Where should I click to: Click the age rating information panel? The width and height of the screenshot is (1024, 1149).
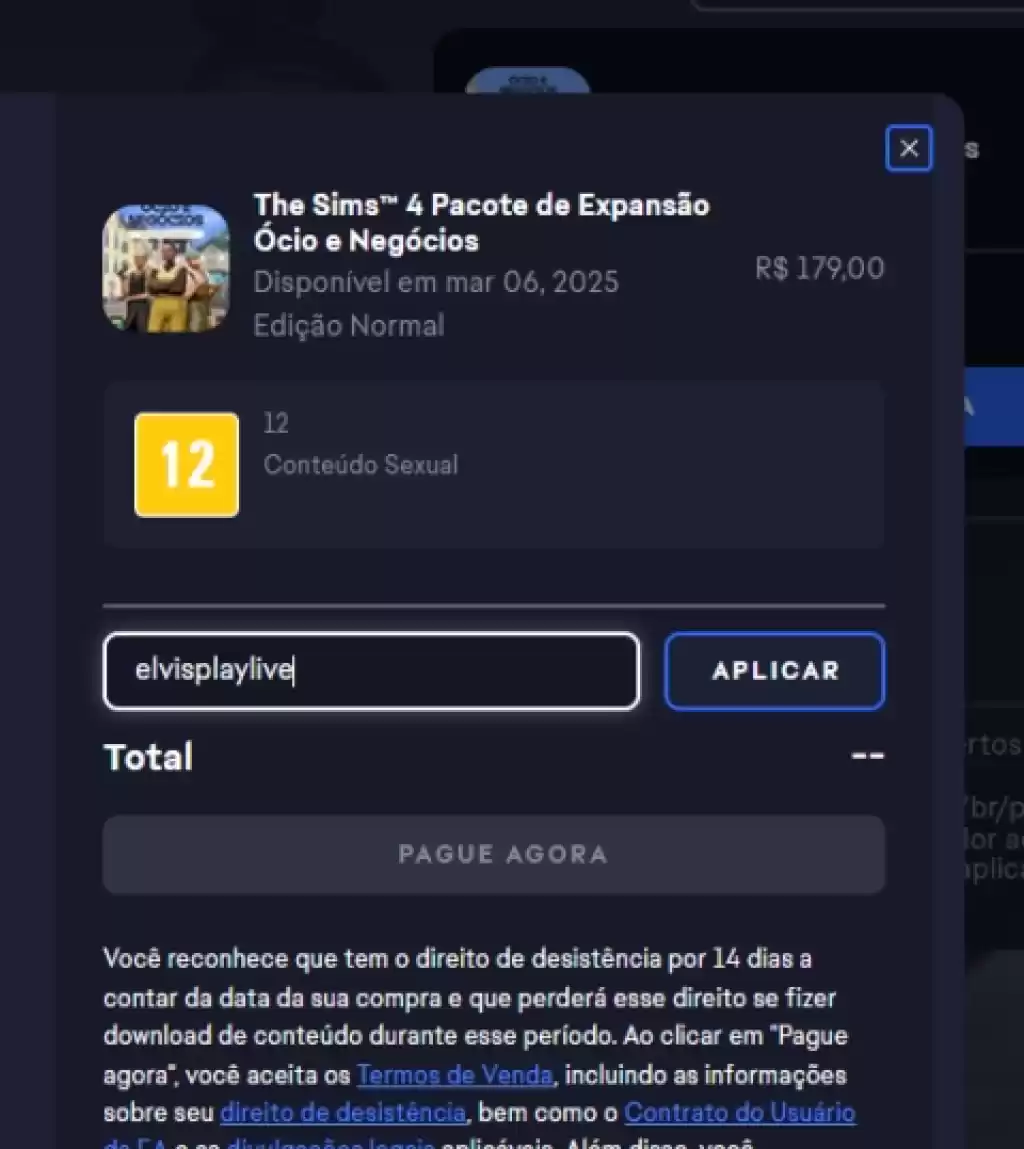[493, 465]
